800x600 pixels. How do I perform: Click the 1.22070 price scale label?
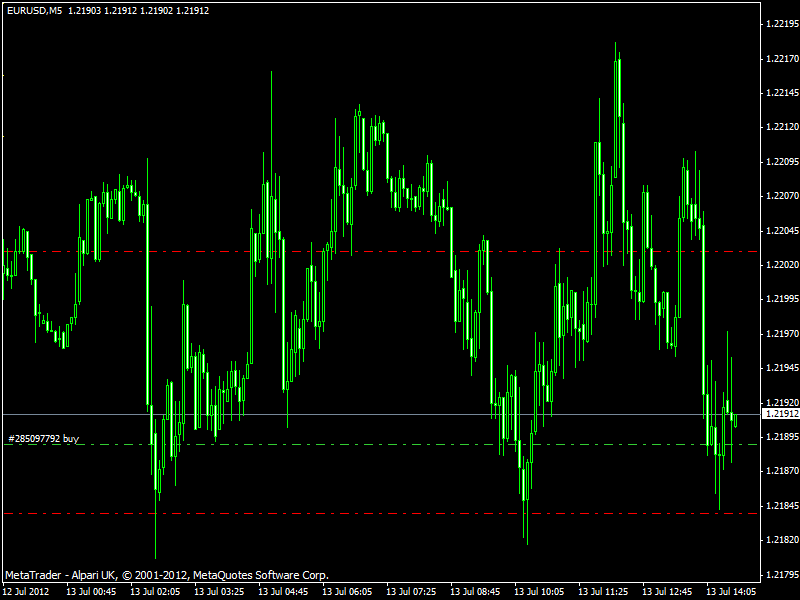tap(783, 196)
